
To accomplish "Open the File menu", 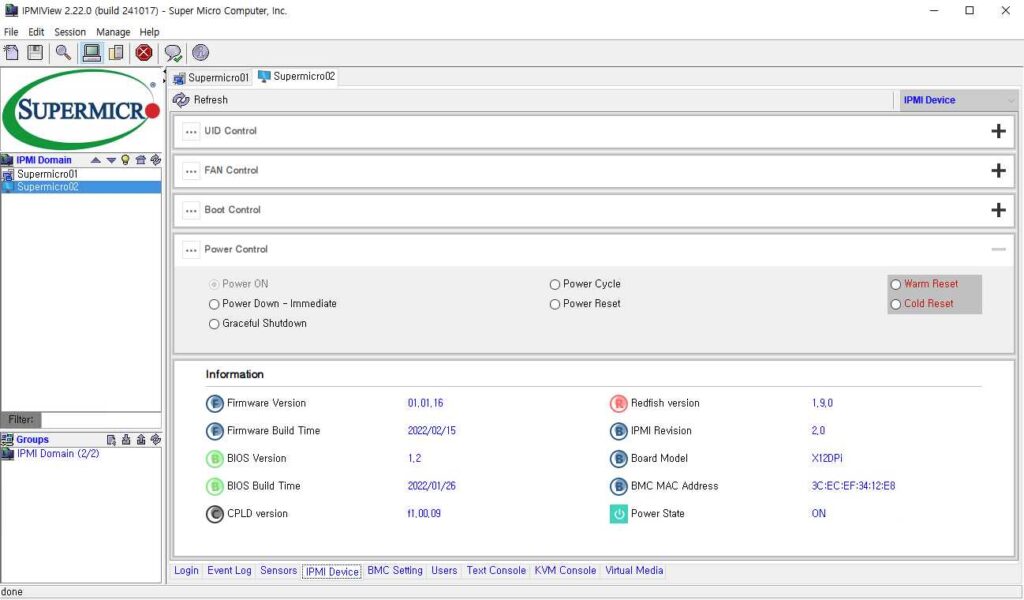I will (x=11, y=32).
